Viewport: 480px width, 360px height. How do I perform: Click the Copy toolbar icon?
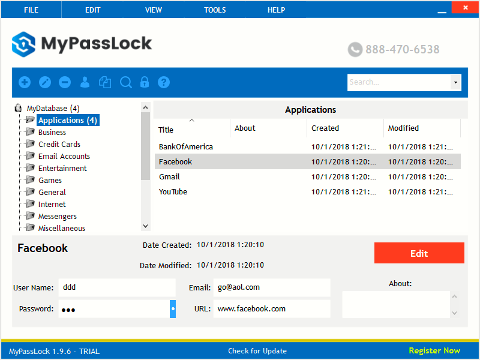[105, 82]
